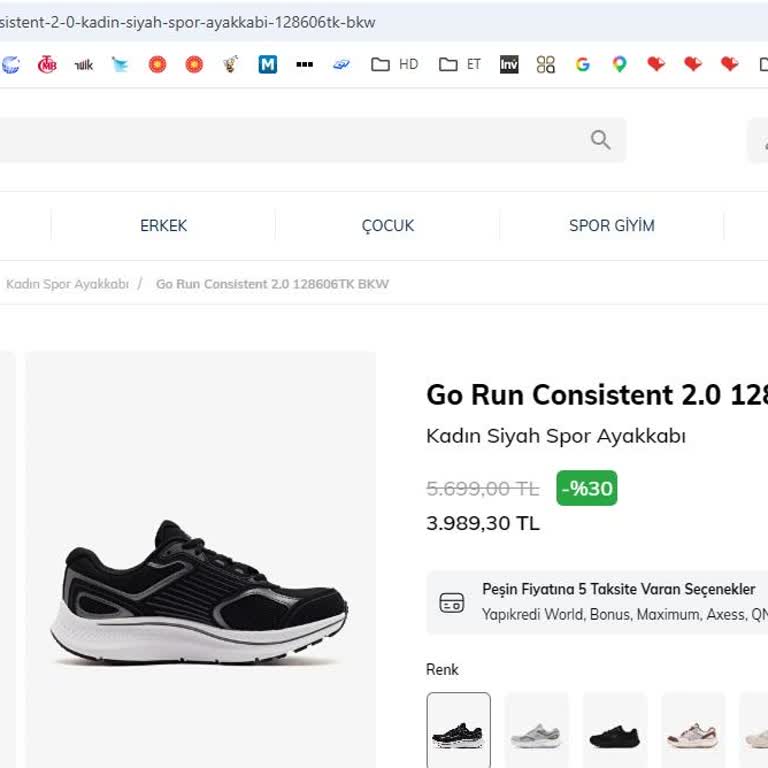Click the Renk label
768x768 pixels.
[442, 670]
